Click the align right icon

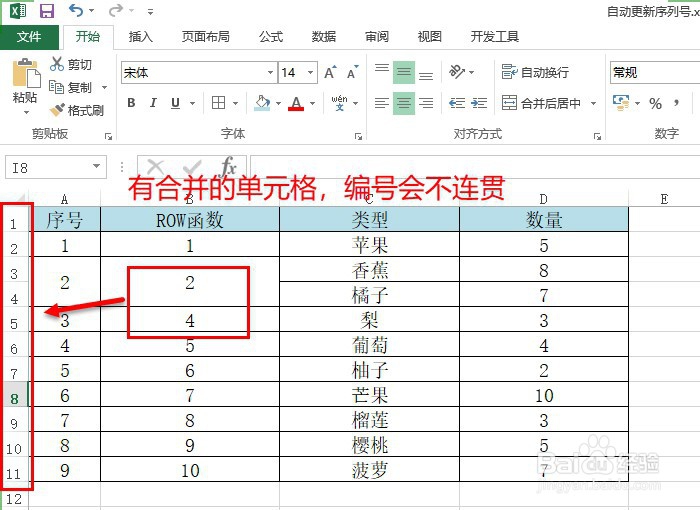click(426, 103)
